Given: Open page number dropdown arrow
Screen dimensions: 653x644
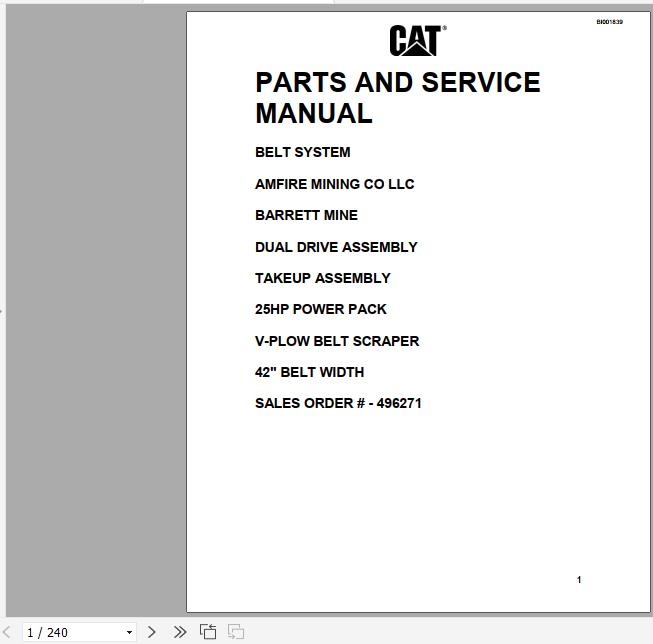Looking at the screenshot, I should tap(129, 632).
